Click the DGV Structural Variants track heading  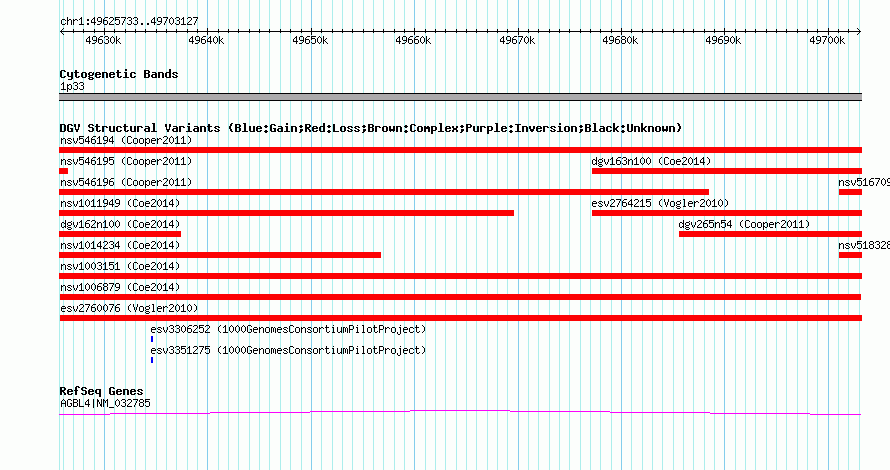(x=370, y=128)
